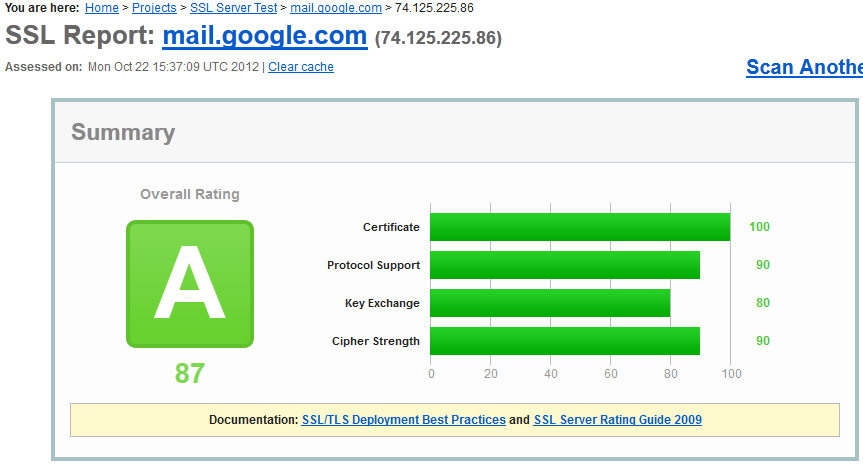863x464 pixels.
Task: Click the Overall Rating label
Action: (189, 194)
